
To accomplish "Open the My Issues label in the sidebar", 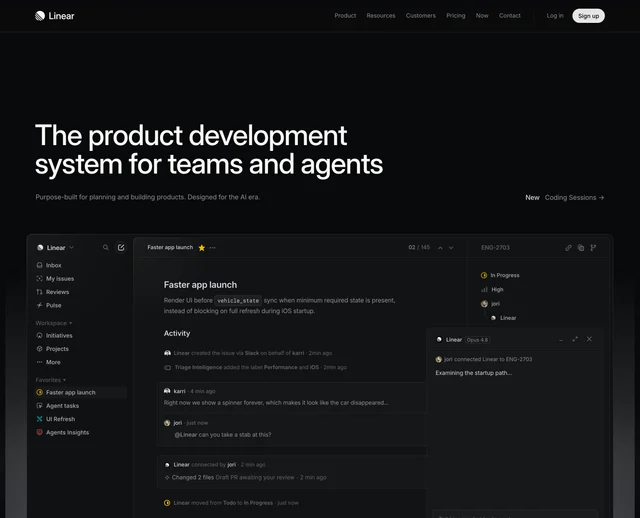I will coord(60,279).
